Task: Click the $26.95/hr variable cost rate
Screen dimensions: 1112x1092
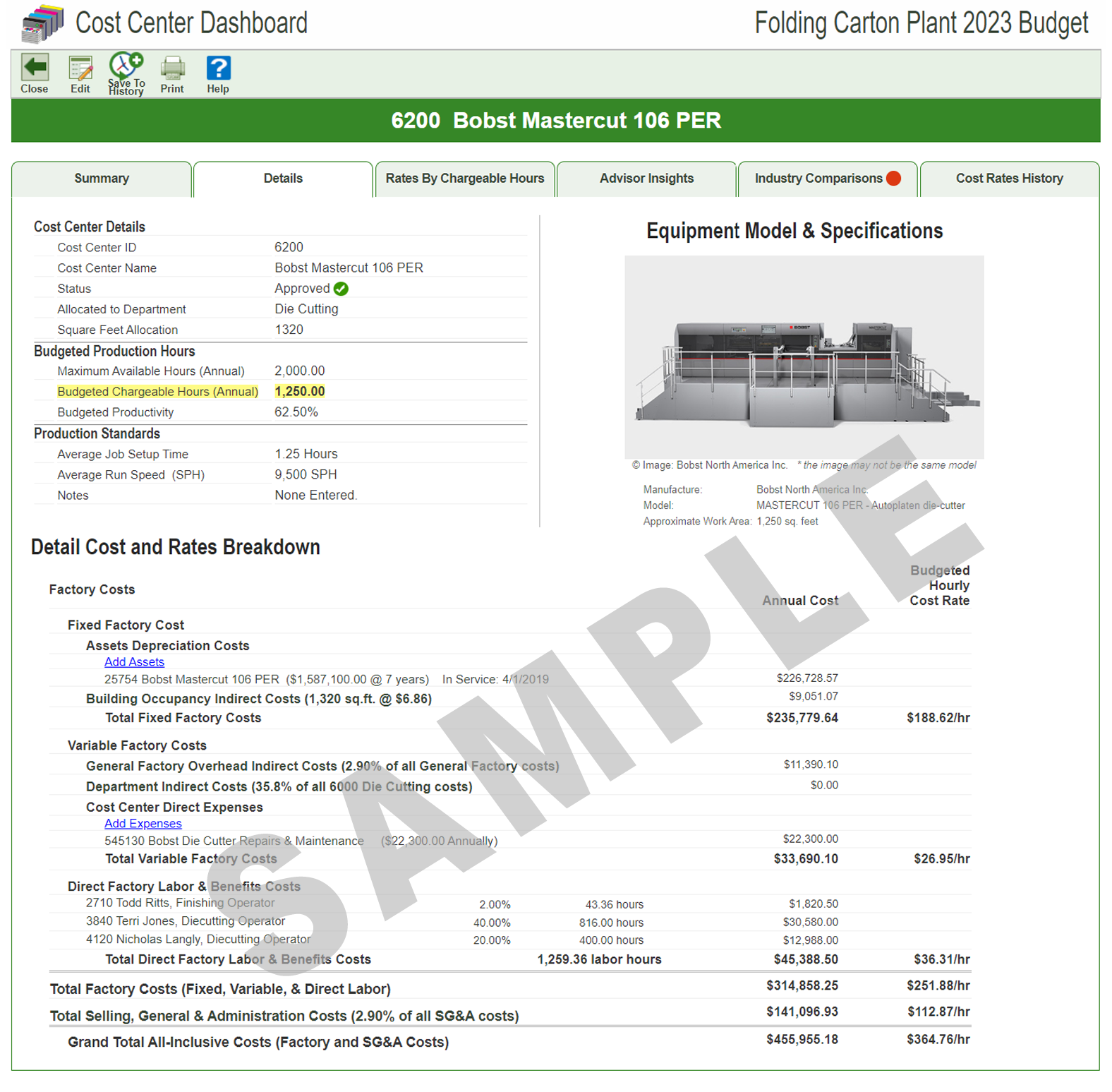Action: pos(941,859)
